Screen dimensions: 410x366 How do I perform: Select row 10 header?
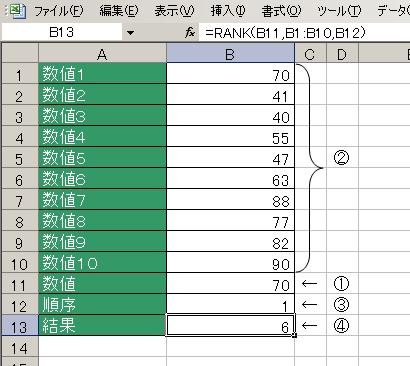20,263
